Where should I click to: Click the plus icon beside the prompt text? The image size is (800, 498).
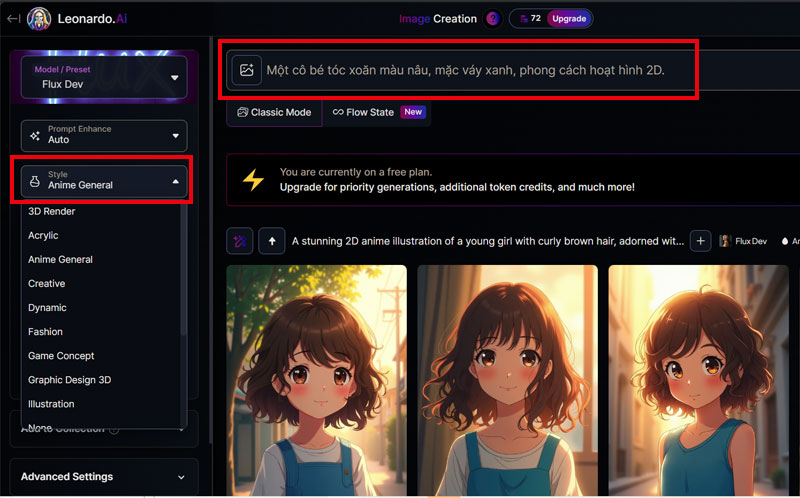(701, 241)
